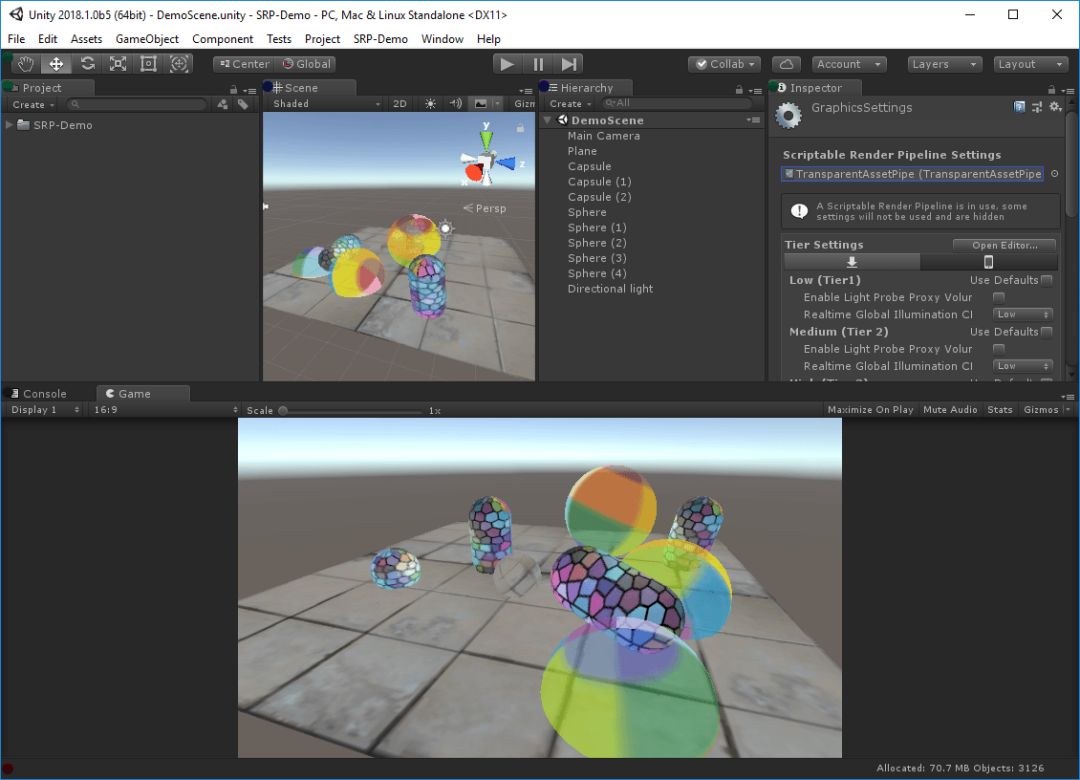Open the Component menu
The image size is (1080, 780).
pyautogui.click(x=222, y=39)
